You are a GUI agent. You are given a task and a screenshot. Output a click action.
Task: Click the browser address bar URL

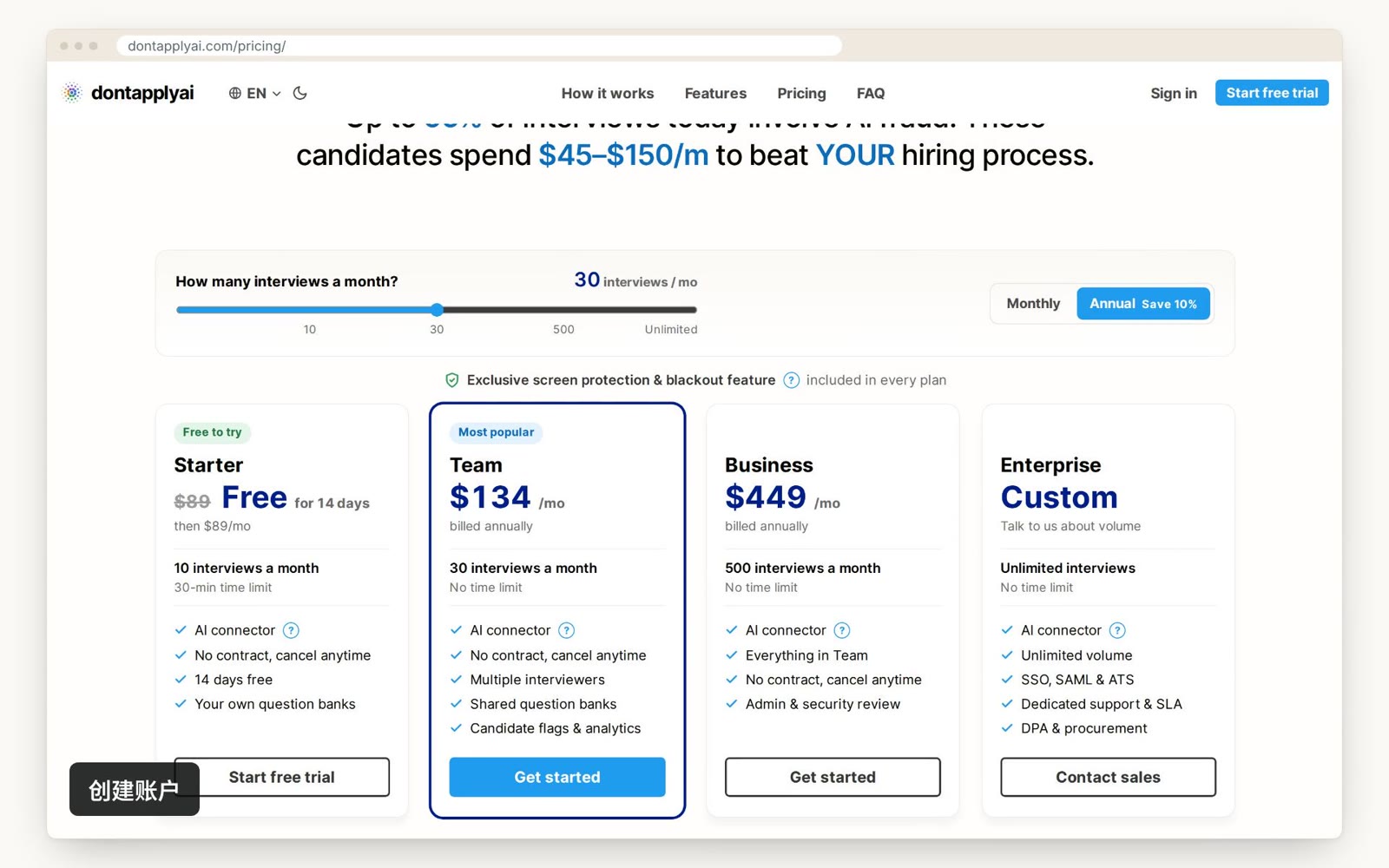point(207,46)
